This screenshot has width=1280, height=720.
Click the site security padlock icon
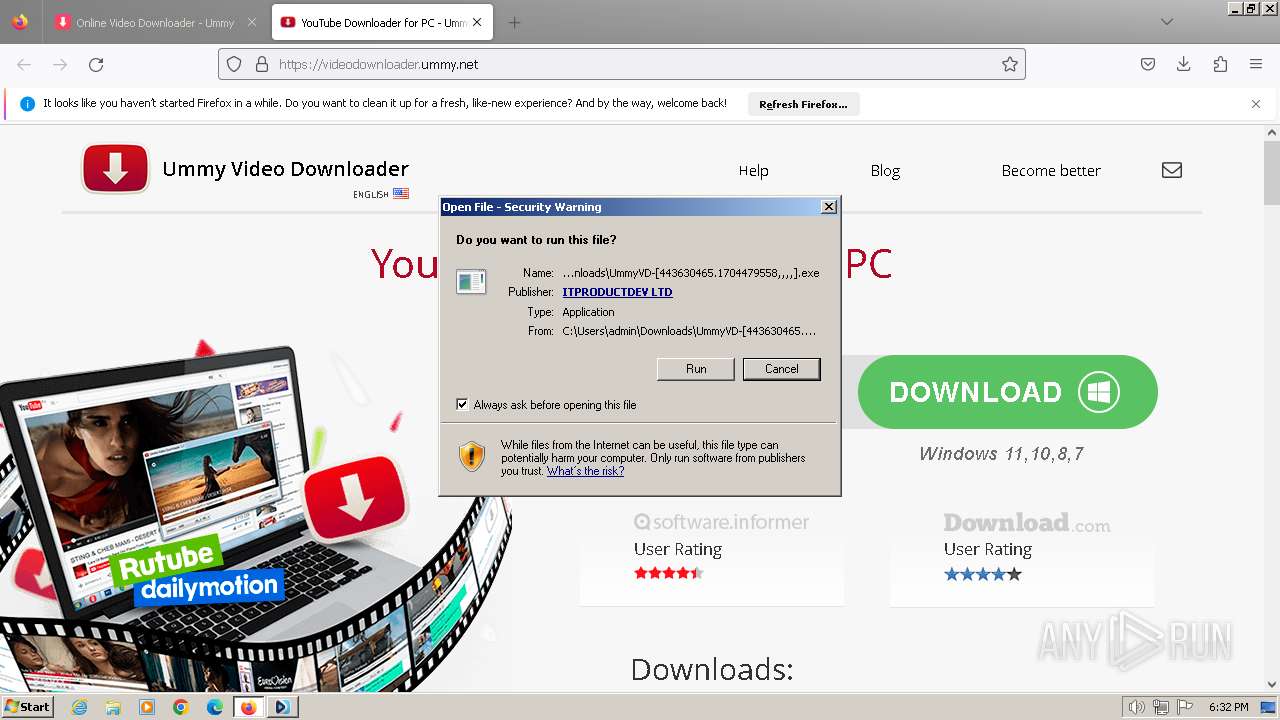pos(262,64)
